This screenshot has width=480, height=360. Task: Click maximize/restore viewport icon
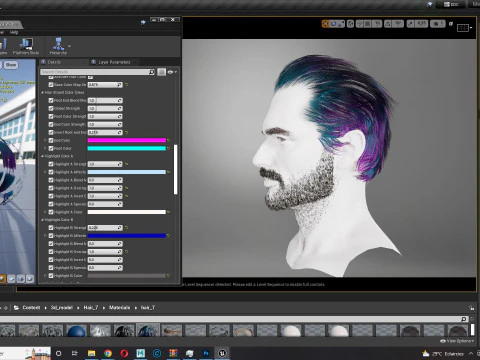(x=451, y=24)
